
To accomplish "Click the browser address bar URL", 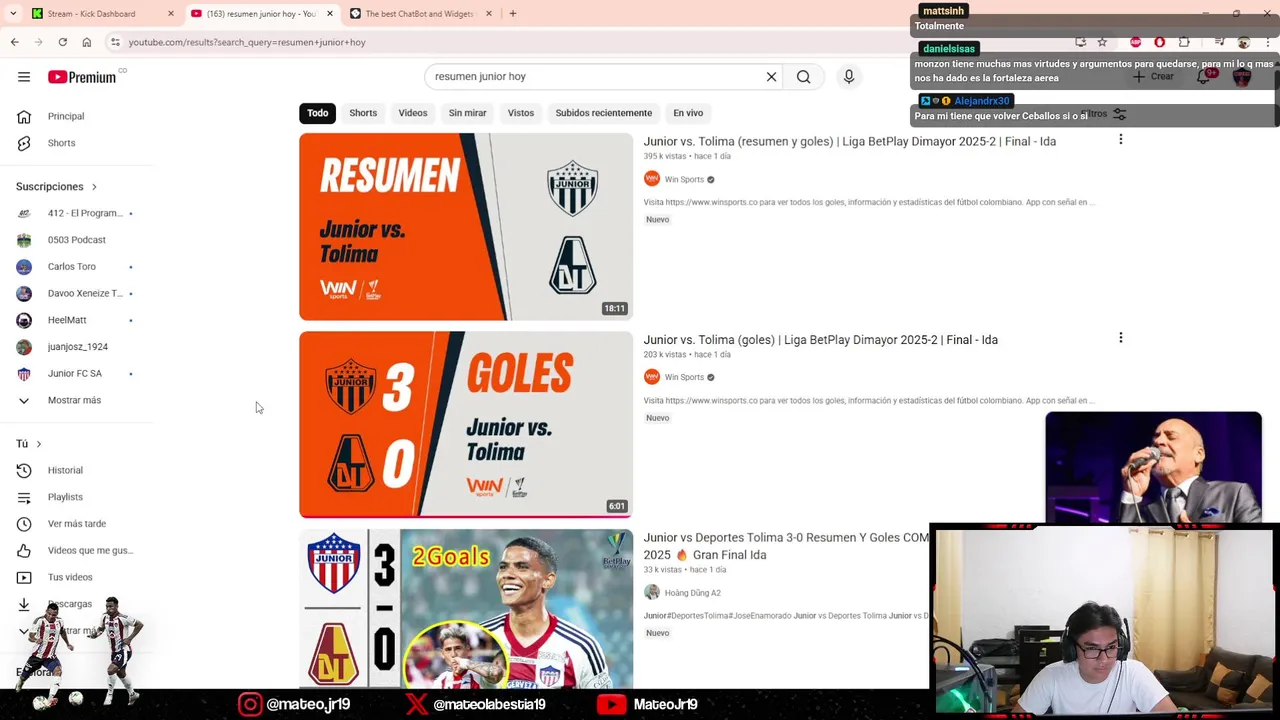I will [x=247, y=42].
